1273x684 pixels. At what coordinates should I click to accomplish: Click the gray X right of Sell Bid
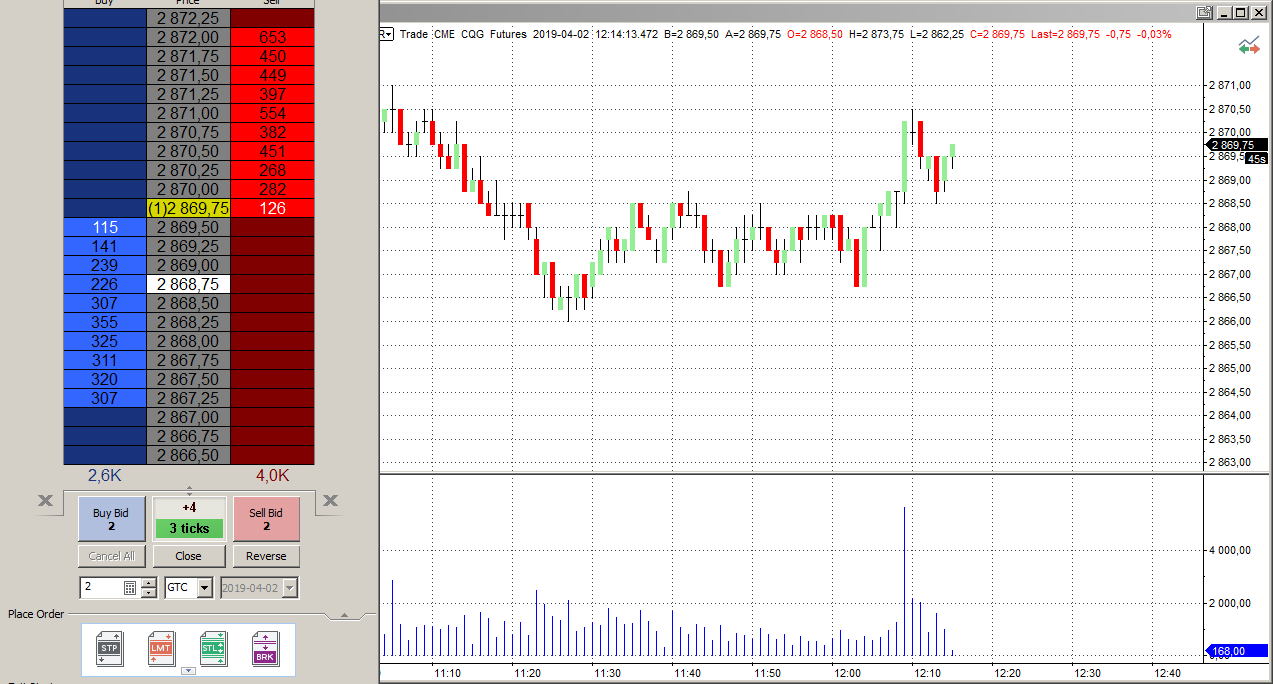click(x=331, y=501)
